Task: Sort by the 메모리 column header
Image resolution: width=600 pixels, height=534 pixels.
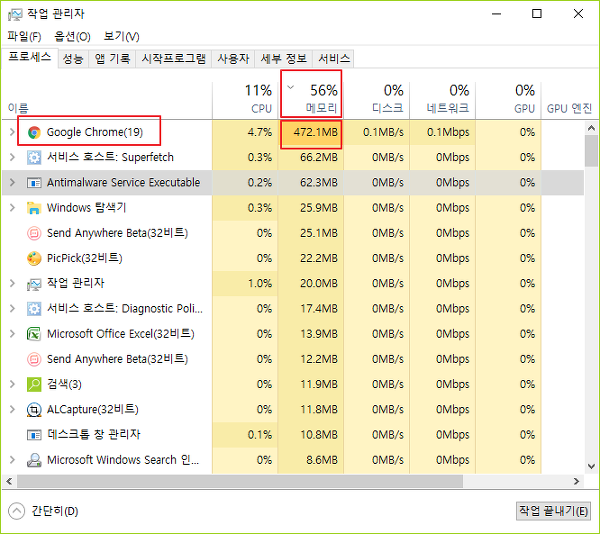Action: click(x=311, y=99)
